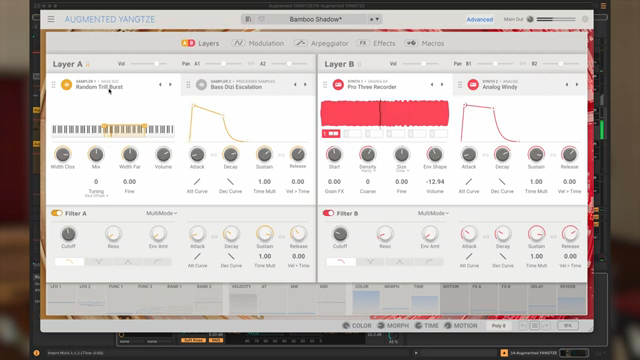Grab drag handle beside Random Trill Burst

53,84
